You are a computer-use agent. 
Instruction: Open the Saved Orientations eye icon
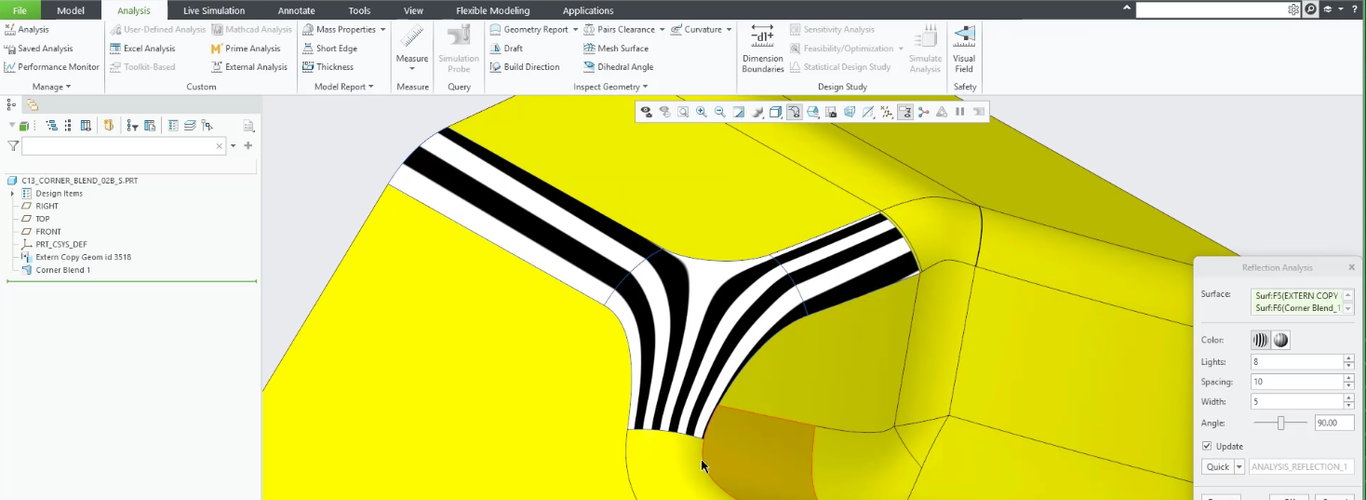(x=646, y=112)
